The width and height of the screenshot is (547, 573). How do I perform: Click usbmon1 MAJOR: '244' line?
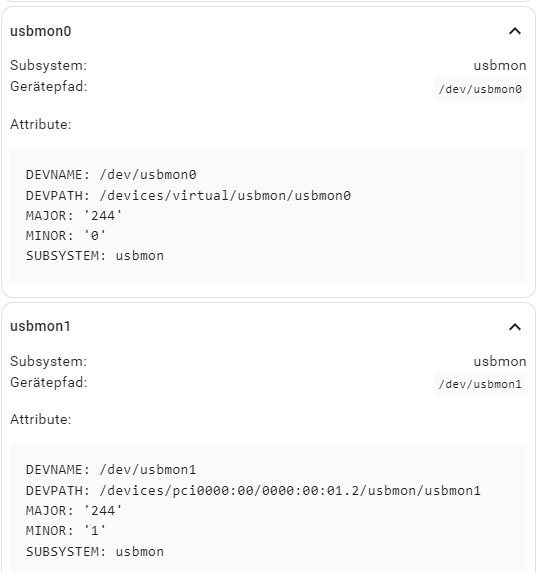(74, 511)
